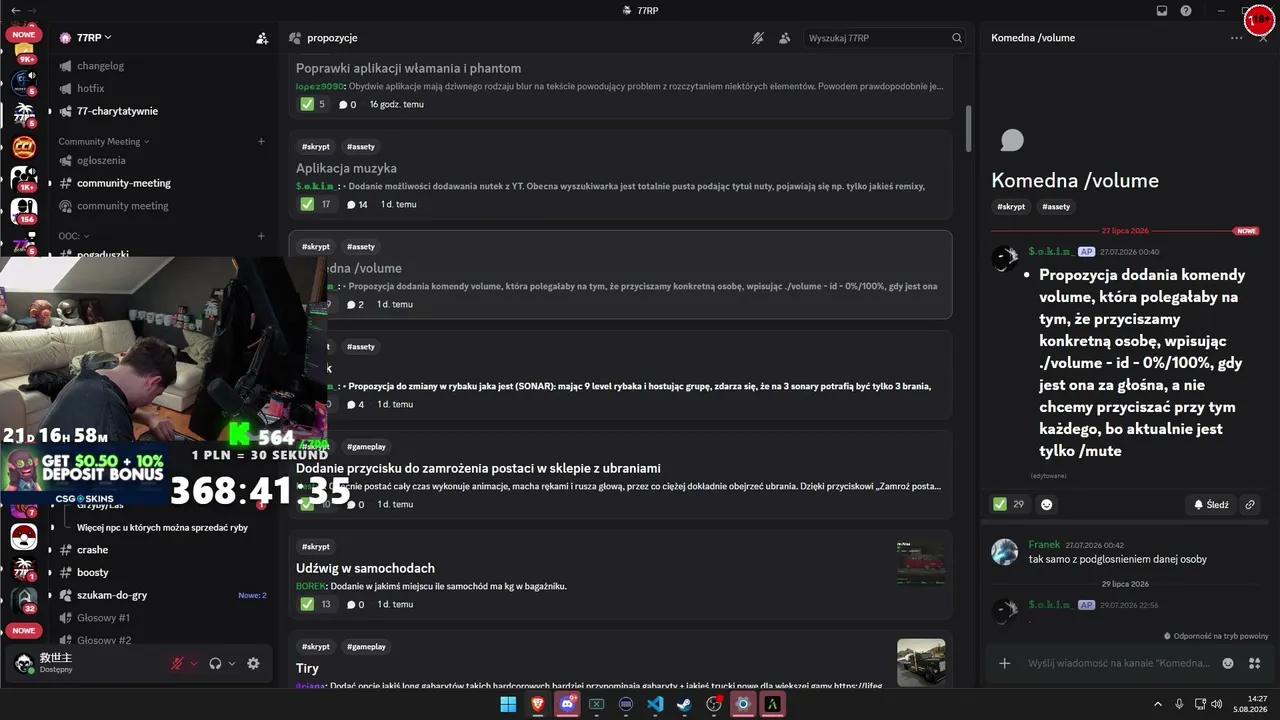1280x720 pixels.
Task: Show hidden system tray icons
Action: [1158, 704]
